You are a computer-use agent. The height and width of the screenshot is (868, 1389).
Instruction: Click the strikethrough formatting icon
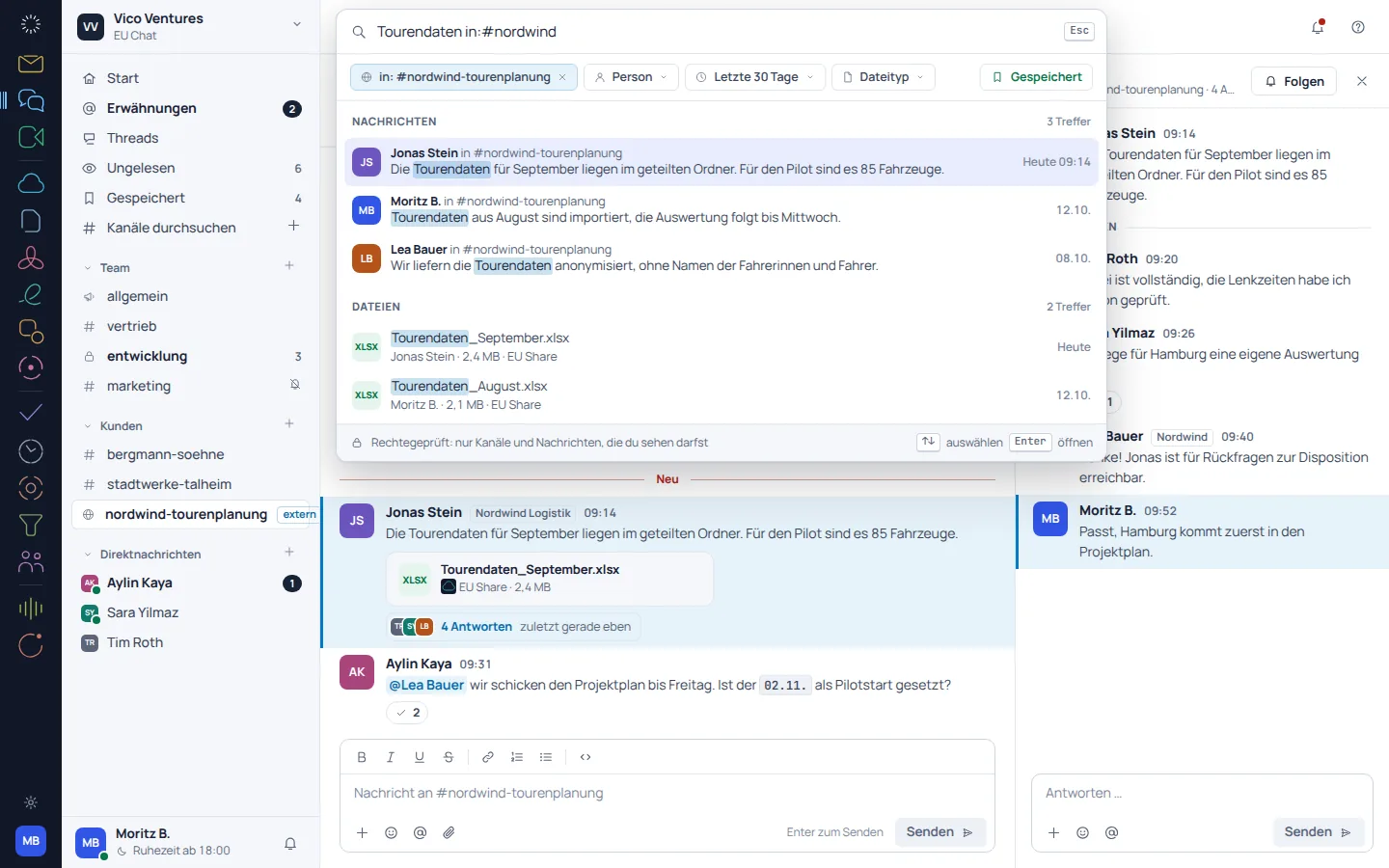pyautogui.click(x=449, y=757)
